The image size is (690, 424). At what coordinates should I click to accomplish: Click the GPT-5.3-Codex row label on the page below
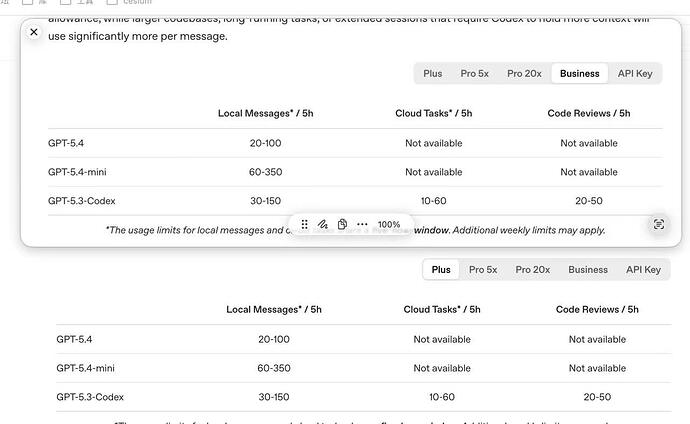(90, 397)
